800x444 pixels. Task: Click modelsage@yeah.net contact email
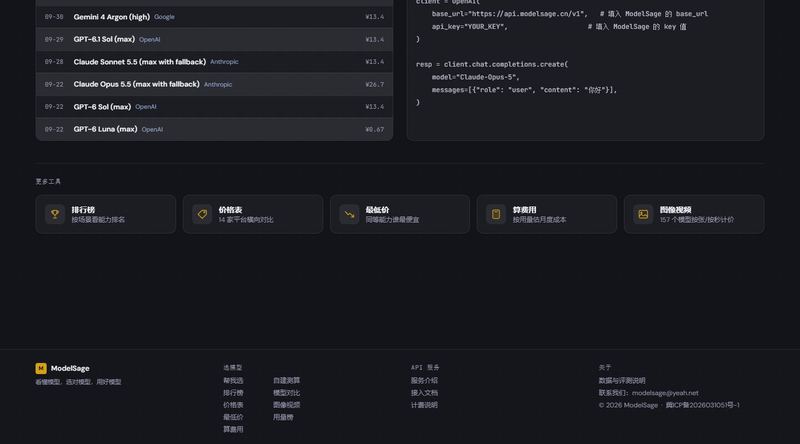(x=665, y=393)
